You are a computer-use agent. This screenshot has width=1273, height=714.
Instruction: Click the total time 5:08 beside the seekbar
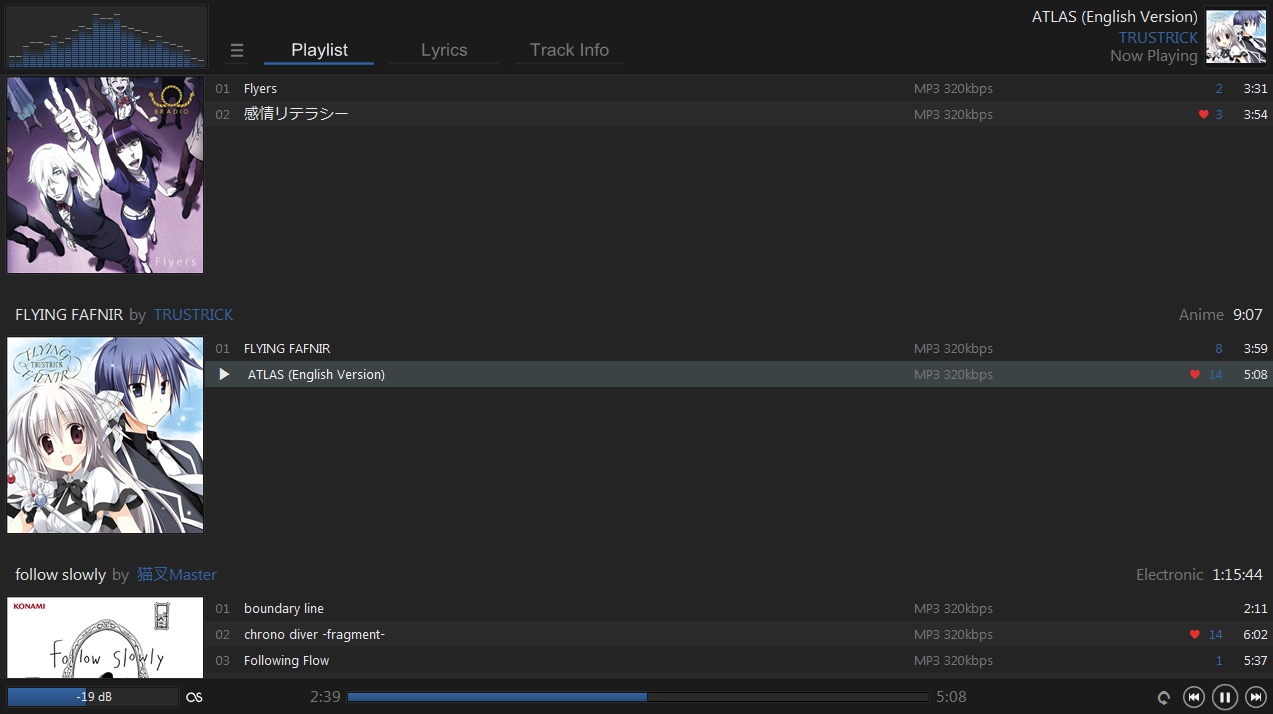pos(951,697)
